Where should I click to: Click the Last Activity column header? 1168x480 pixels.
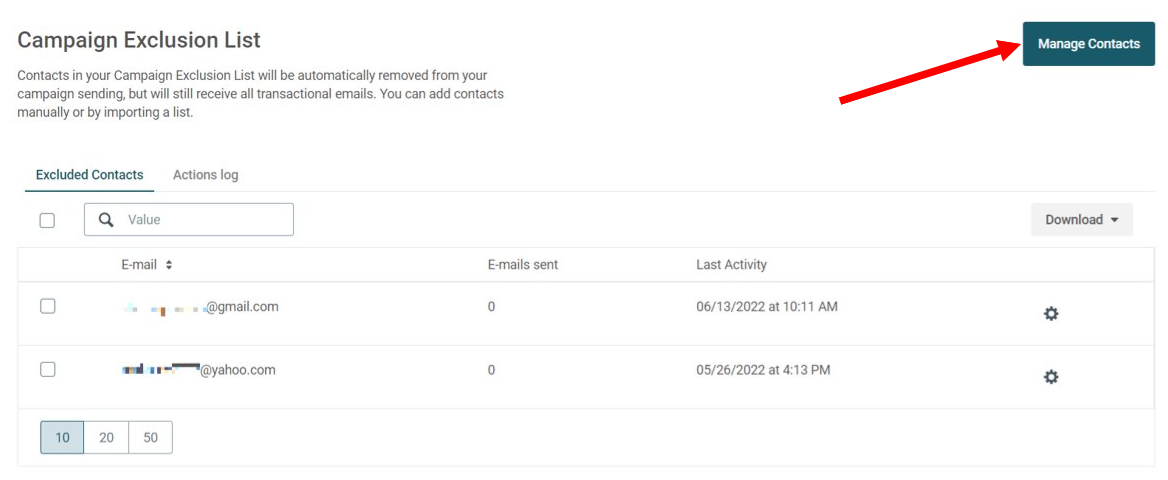pyautogui.click(x=731, y=265)
